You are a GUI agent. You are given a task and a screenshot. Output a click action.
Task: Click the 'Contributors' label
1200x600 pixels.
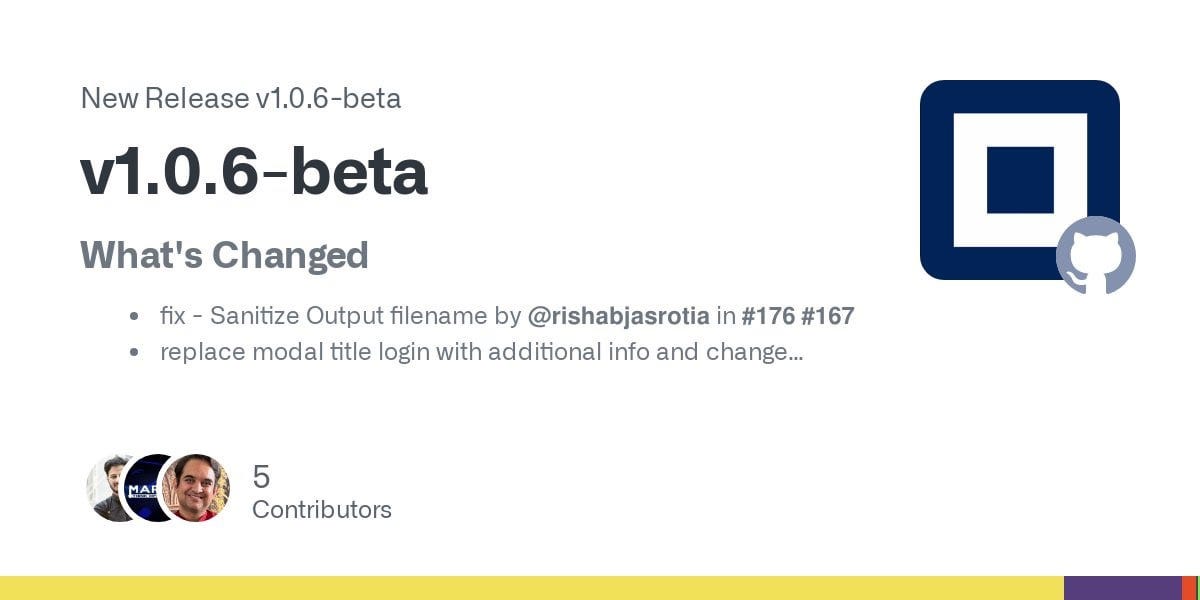tap(321, 509)
